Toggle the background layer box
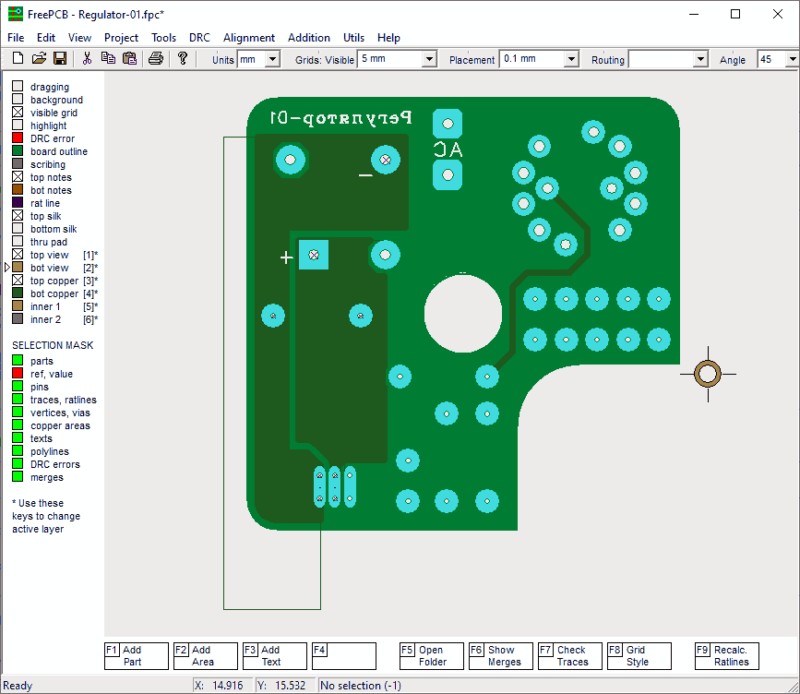The height and width of the screenshot is (694, 800). pyautogui.click(x=18, y=99)
